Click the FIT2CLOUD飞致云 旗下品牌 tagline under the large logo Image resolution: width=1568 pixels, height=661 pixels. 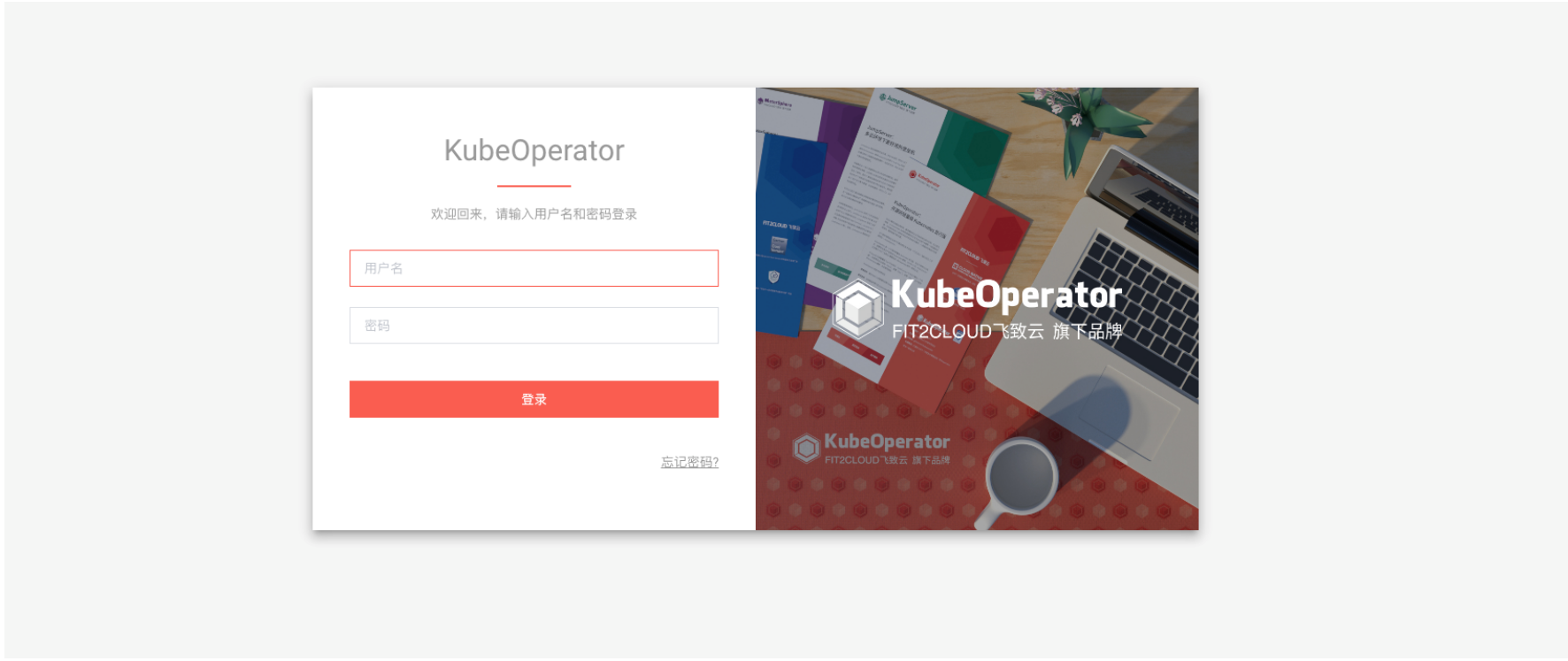1007,332
